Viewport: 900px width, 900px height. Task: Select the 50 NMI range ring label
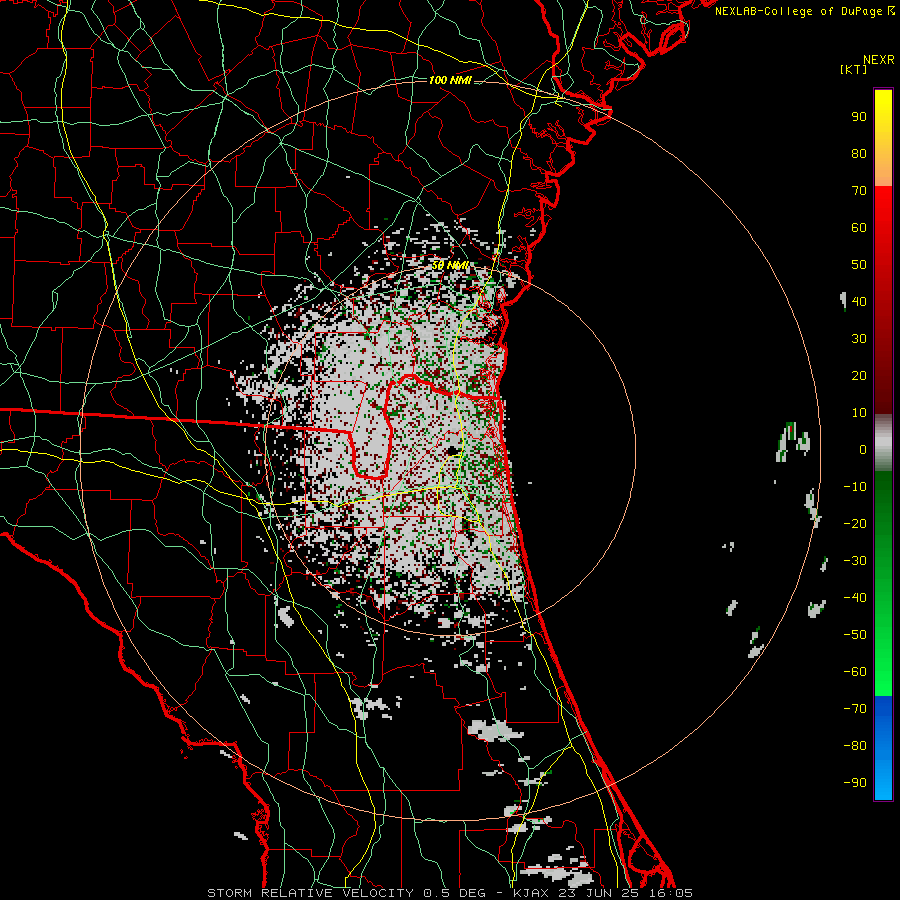(x=450, y=265)
